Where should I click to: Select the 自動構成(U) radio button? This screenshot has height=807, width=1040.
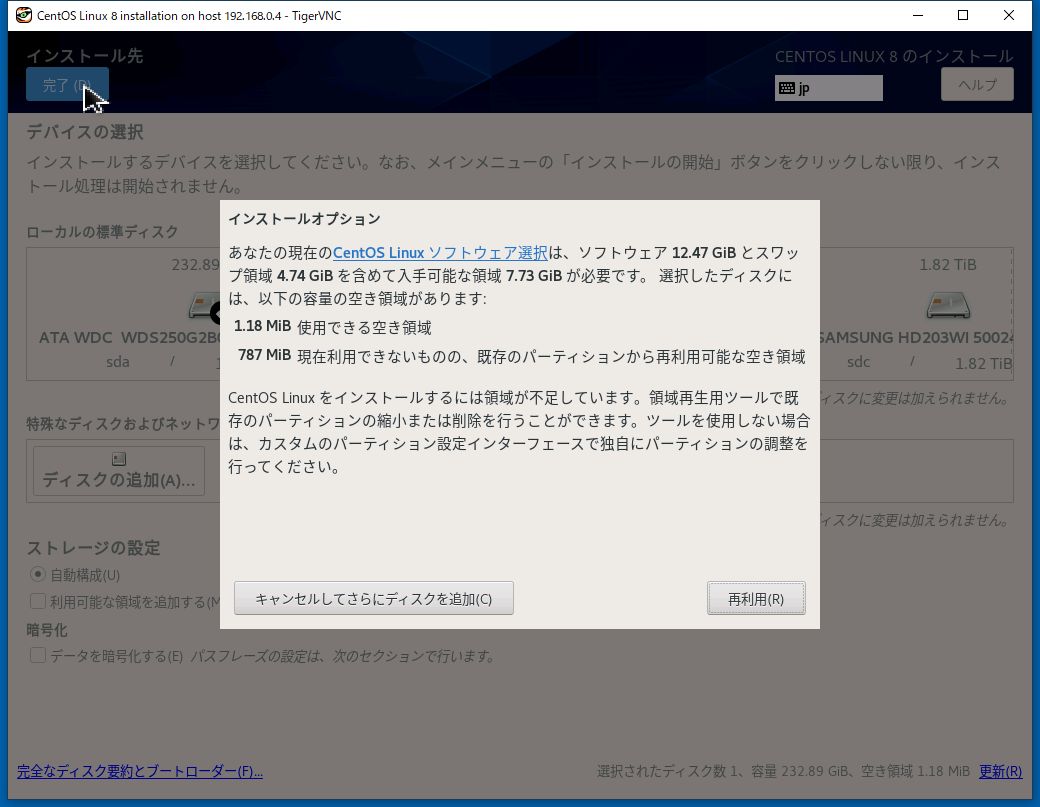point(38,574)
